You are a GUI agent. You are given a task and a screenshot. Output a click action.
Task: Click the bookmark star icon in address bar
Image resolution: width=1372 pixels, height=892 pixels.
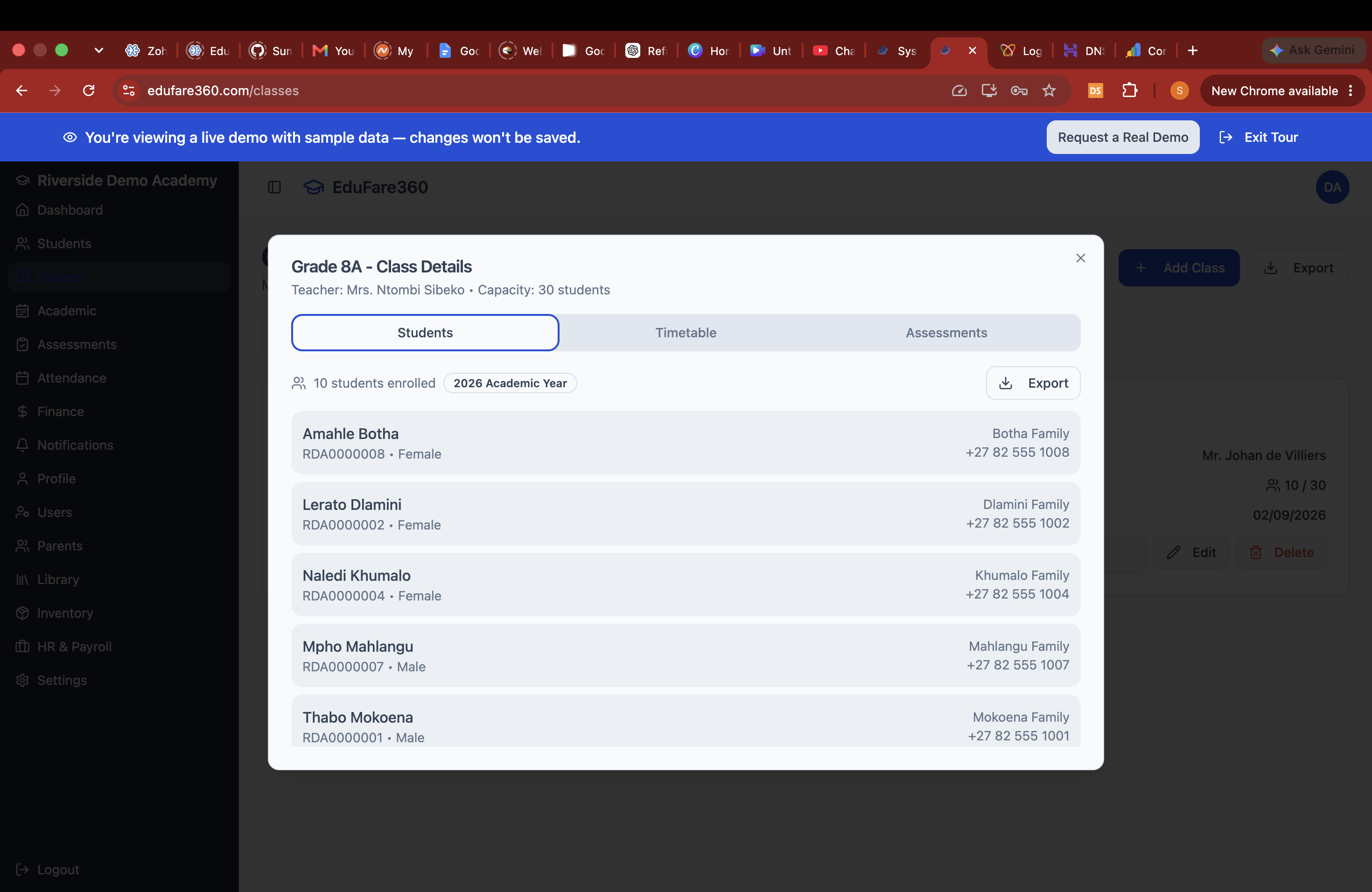(x=1049, y=91)
